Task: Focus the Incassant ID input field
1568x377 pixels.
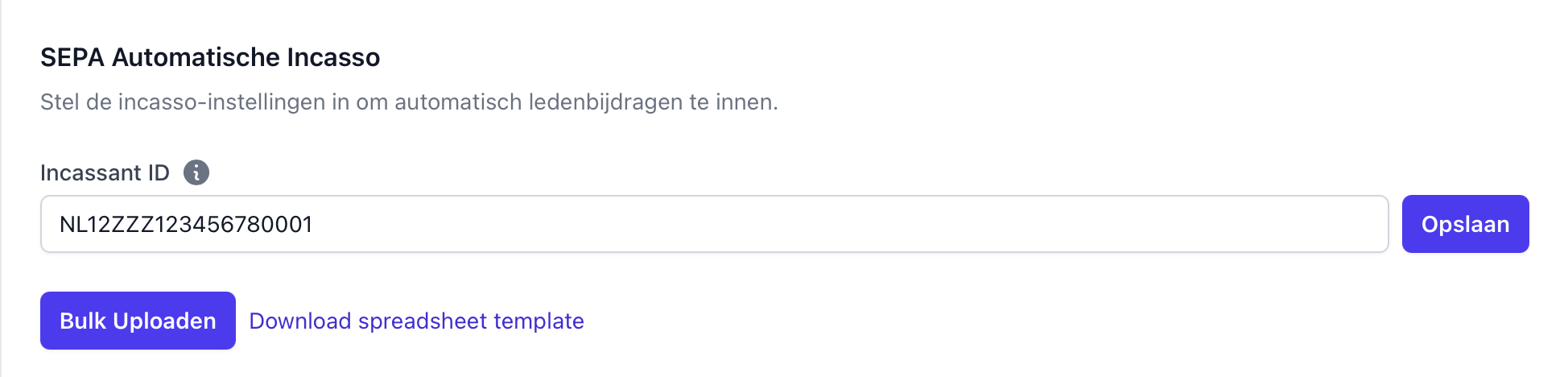Action: (x=714, y=224)
